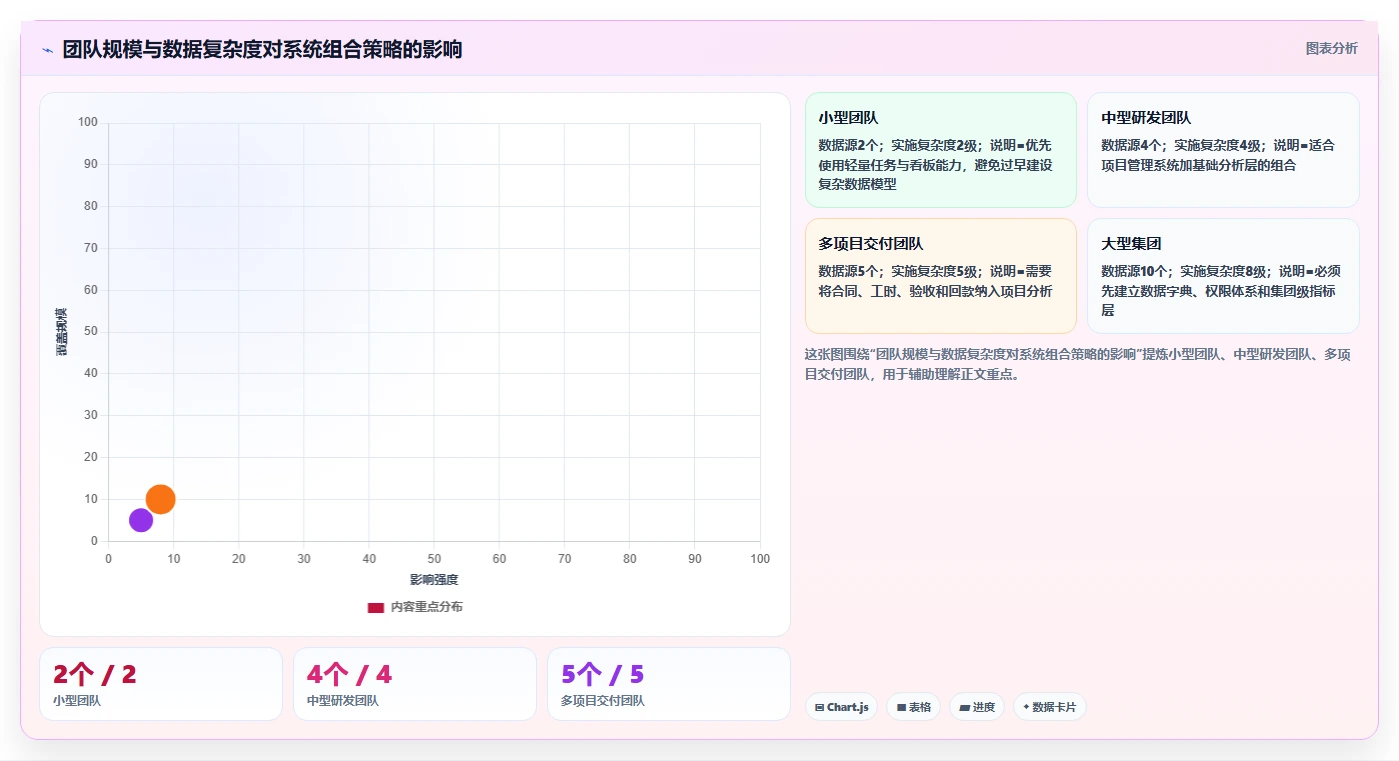Click the y-axis tick value 90
1399x761 pixels.
91,164
